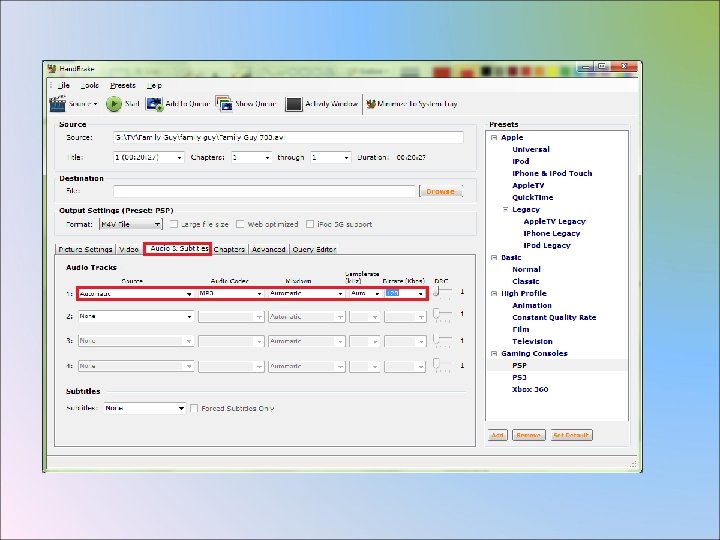The width and height of the screenshot is (720, 540).
Task: Open audio track 1 Samplerate dropdown
Action: (x=365, y=293)
